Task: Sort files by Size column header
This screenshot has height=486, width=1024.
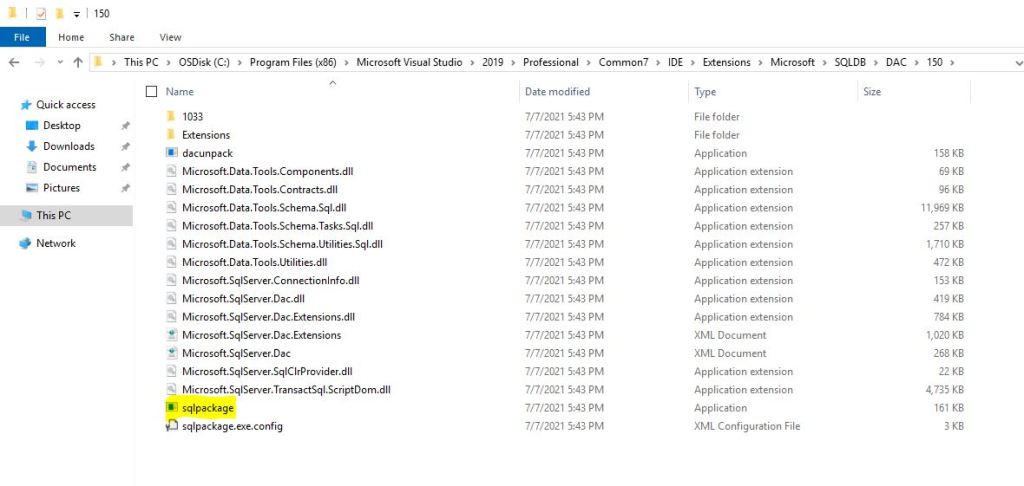Action: 872,92
